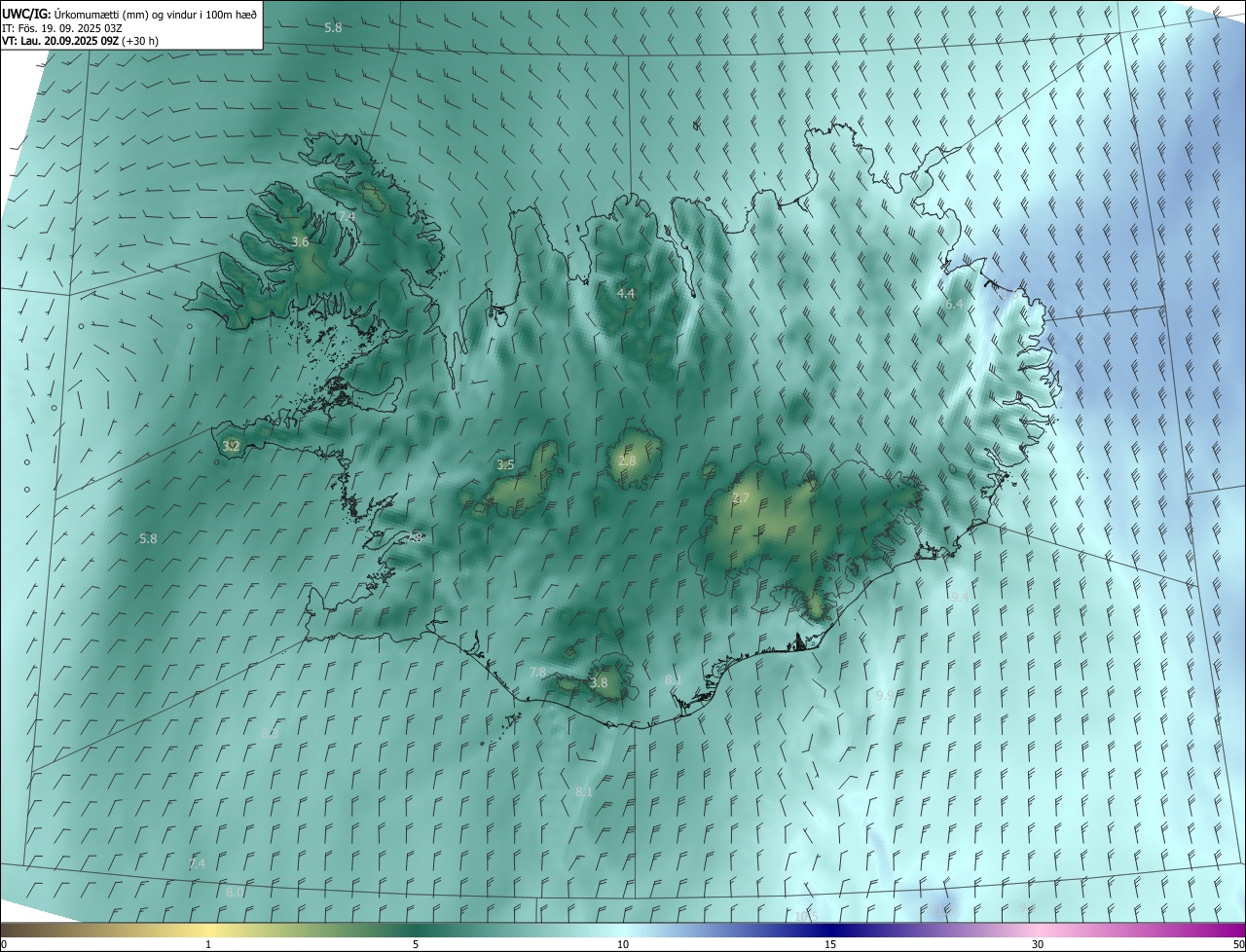Click the "3.6" value over the Westfjords
This screenshot has height=952, width=1246.
pos(300,241)
